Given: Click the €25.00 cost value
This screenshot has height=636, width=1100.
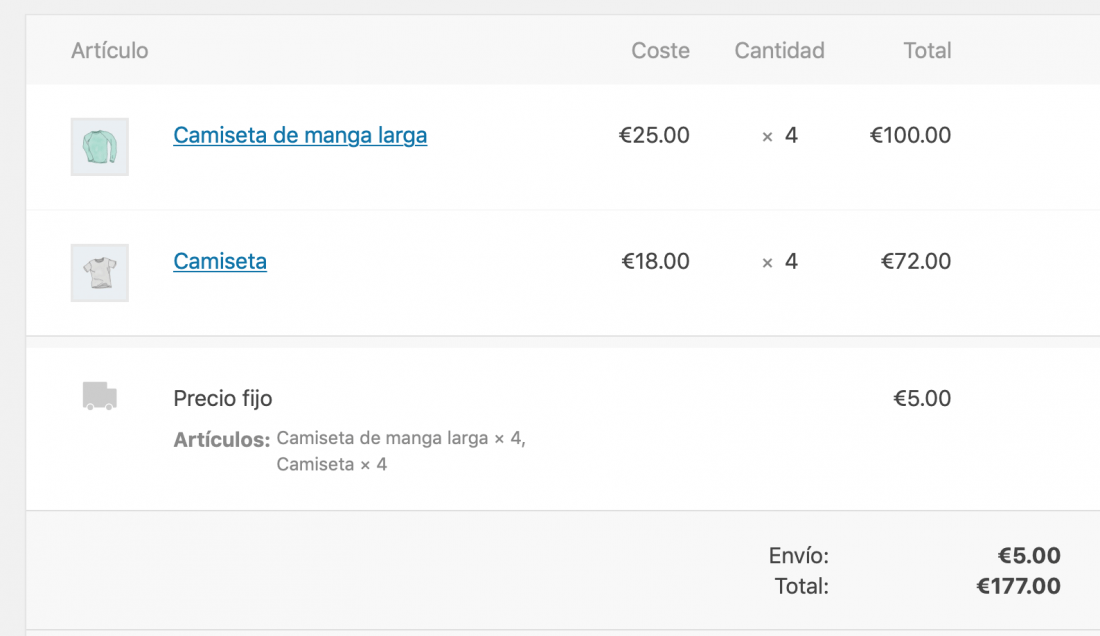Looking at the screenshot, I should [654, 135].
